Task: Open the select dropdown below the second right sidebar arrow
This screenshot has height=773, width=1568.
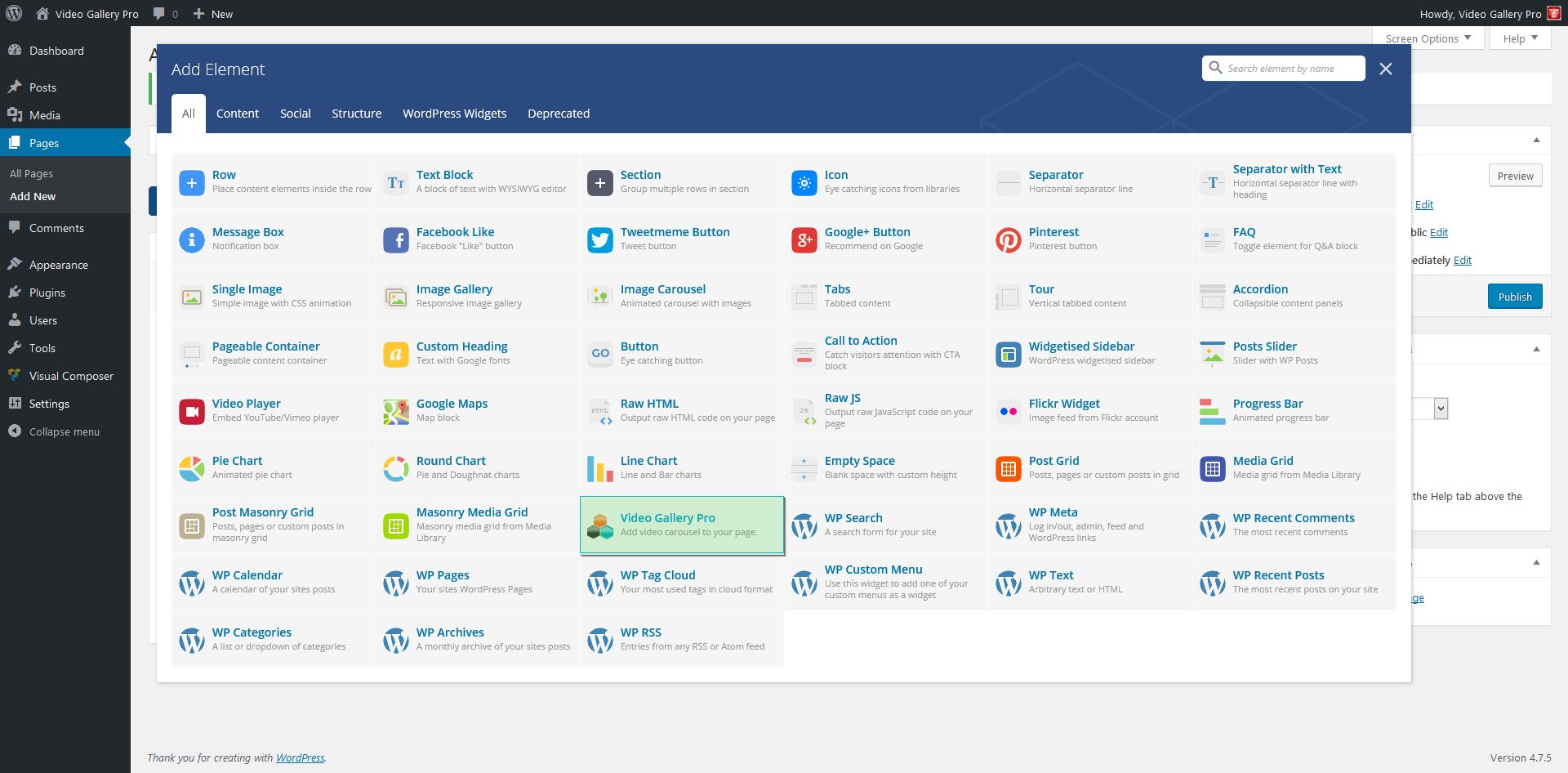Action: tap(1441, 409)
